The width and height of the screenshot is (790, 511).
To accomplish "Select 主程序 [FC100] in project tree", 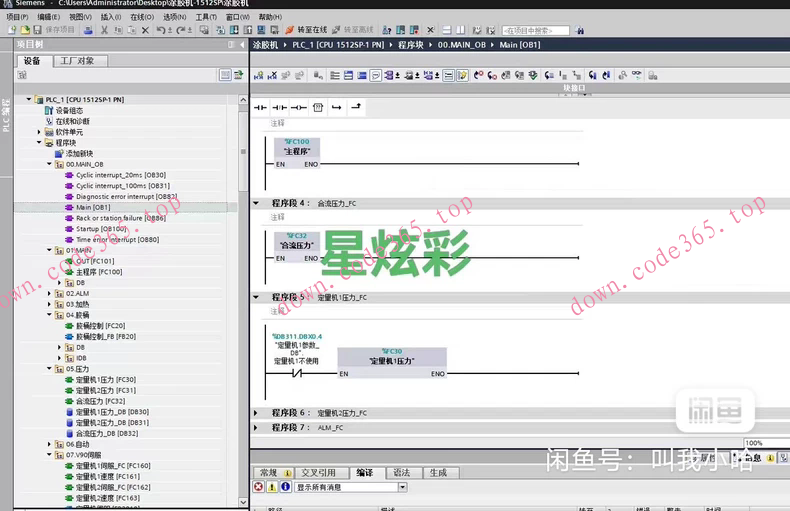I will [x=99, y=272].
